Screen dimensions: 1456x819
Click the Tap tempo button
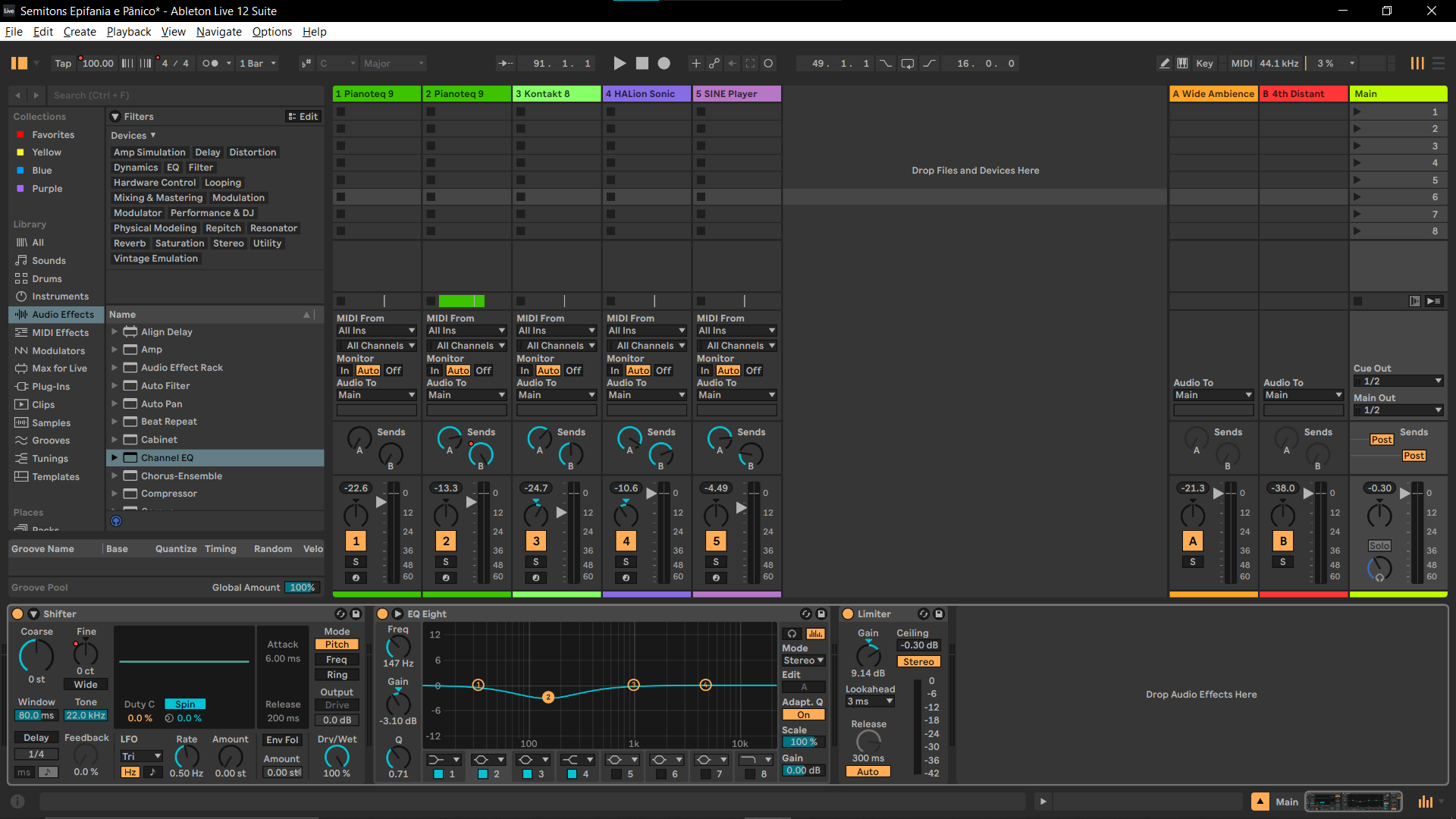(63, 64)
